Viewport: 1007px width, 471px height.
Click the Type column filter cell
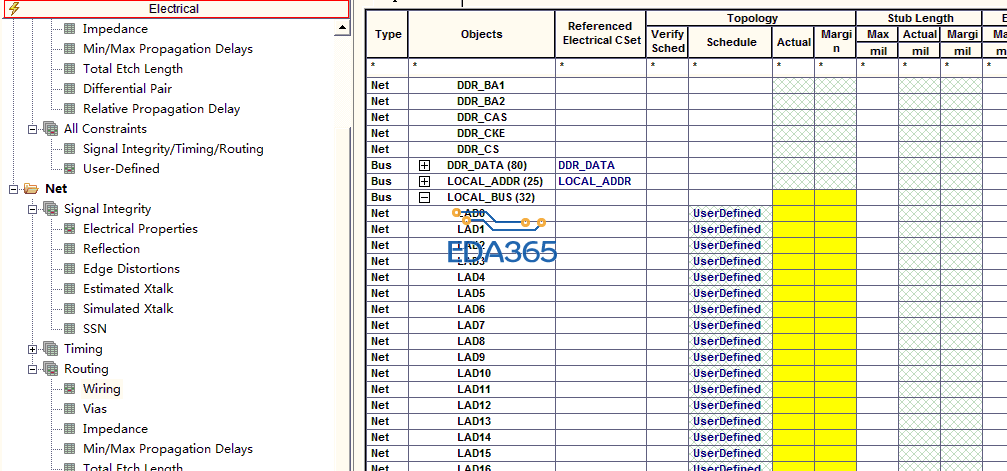point(387,66)
